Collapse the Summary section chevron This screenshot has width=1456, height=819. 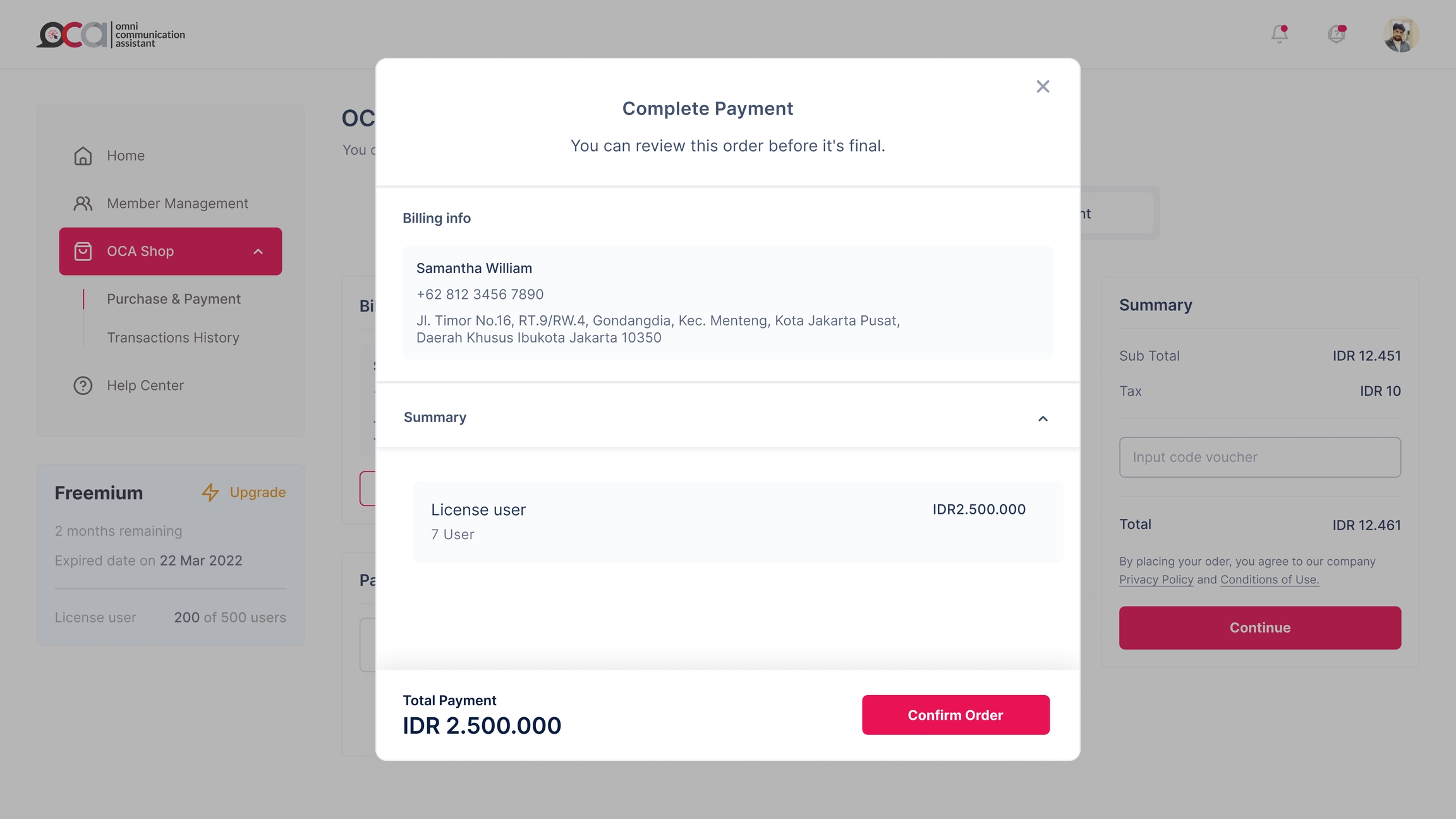coord(1043,418)
